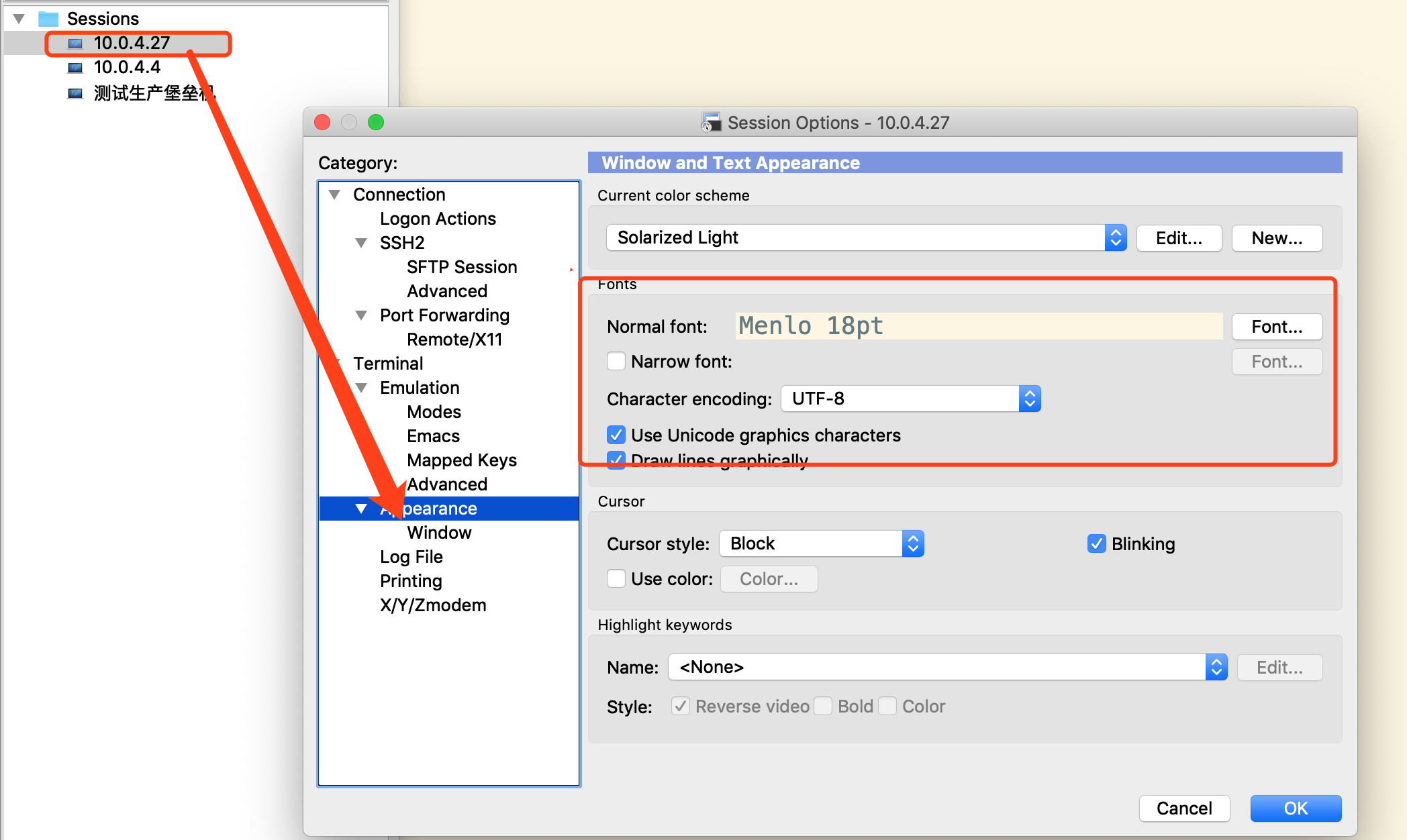Click the New color scheme button
1407x840 pixels.
1276,238
